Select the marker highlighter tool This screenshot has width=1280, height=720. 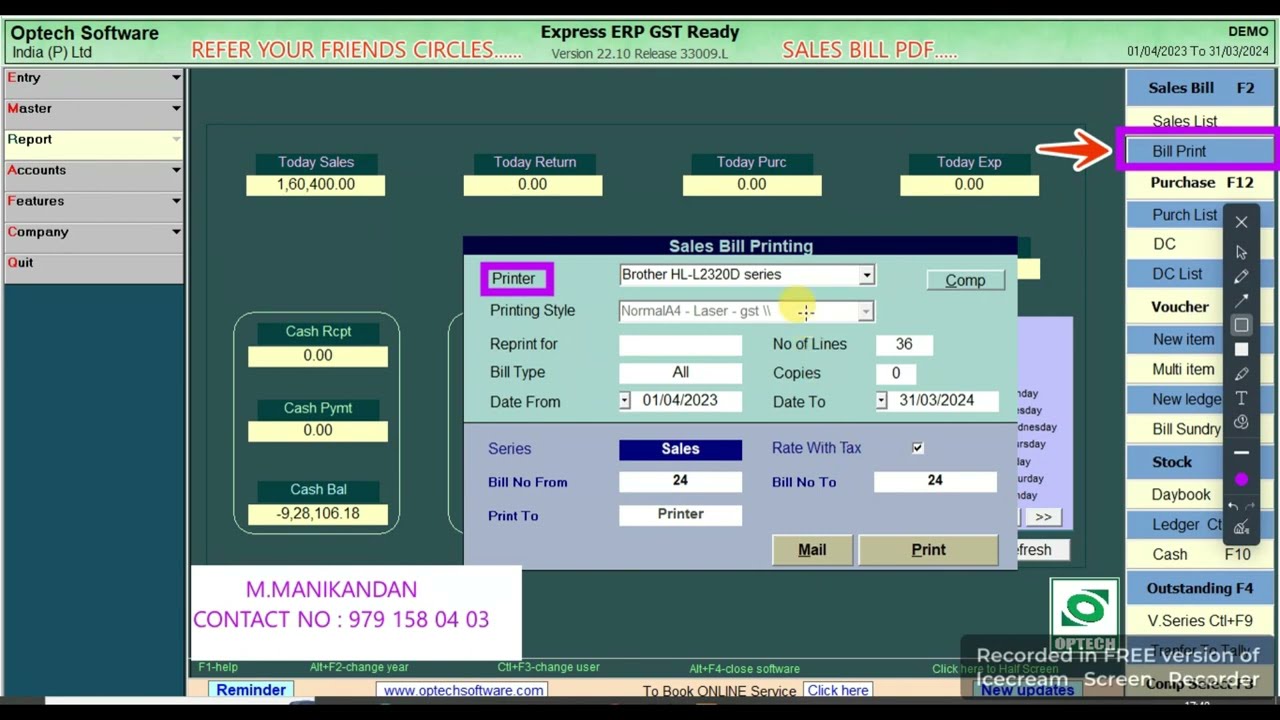pyautogui.click(x=1241, y=374)
